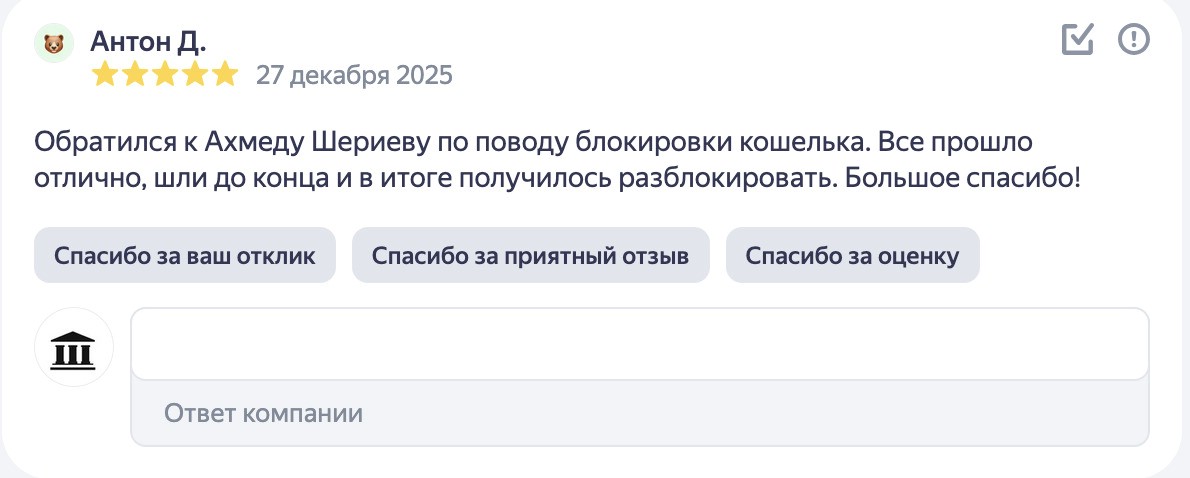The image size is (1190, 478).
Task: Click the company bank building avatar
Action: (74, 347)
